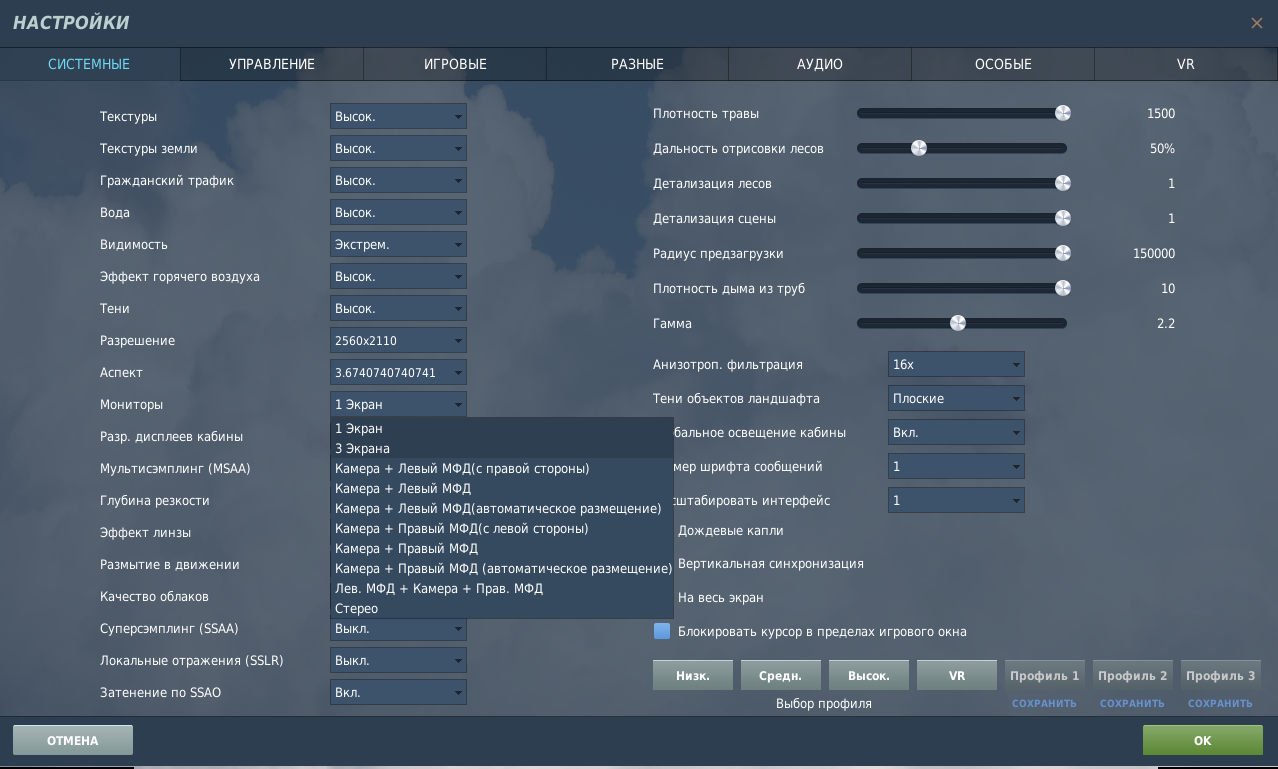The image size is (1278, 769).
Task: Toggle Блокировать курсор в пределах игрового окна
Action: (x=661, y=631)
